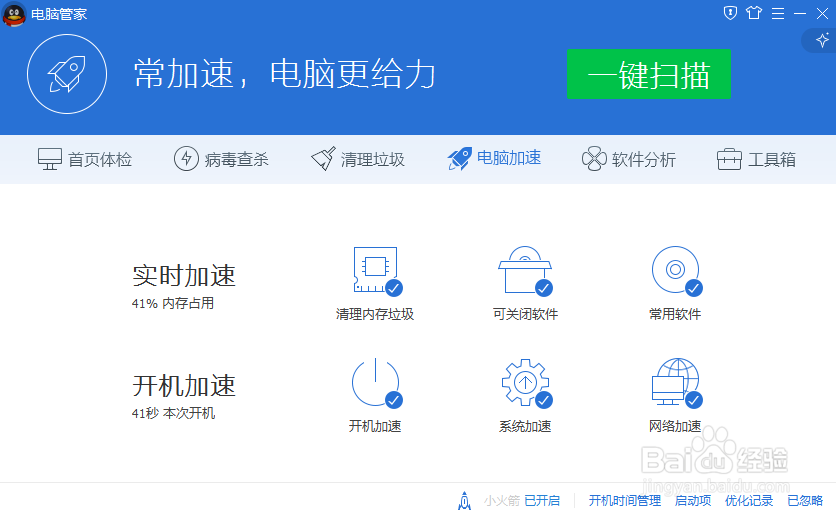The image size is (836, 515).
Task: Switch to 首页体检 tab
Action: tap(85, 159)
